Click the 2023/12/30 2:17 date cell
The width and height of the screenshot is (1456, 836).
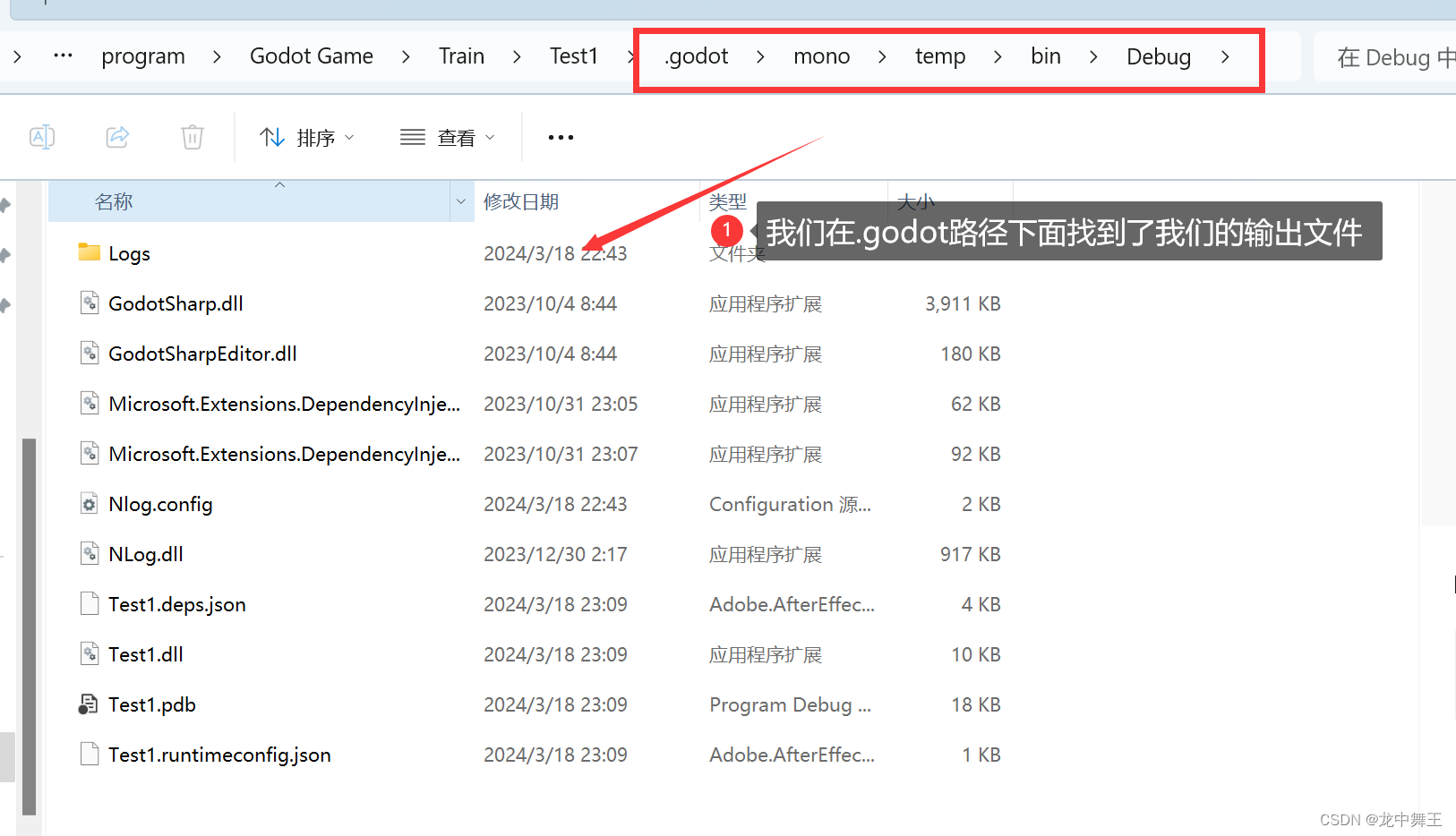pos(555,554)
